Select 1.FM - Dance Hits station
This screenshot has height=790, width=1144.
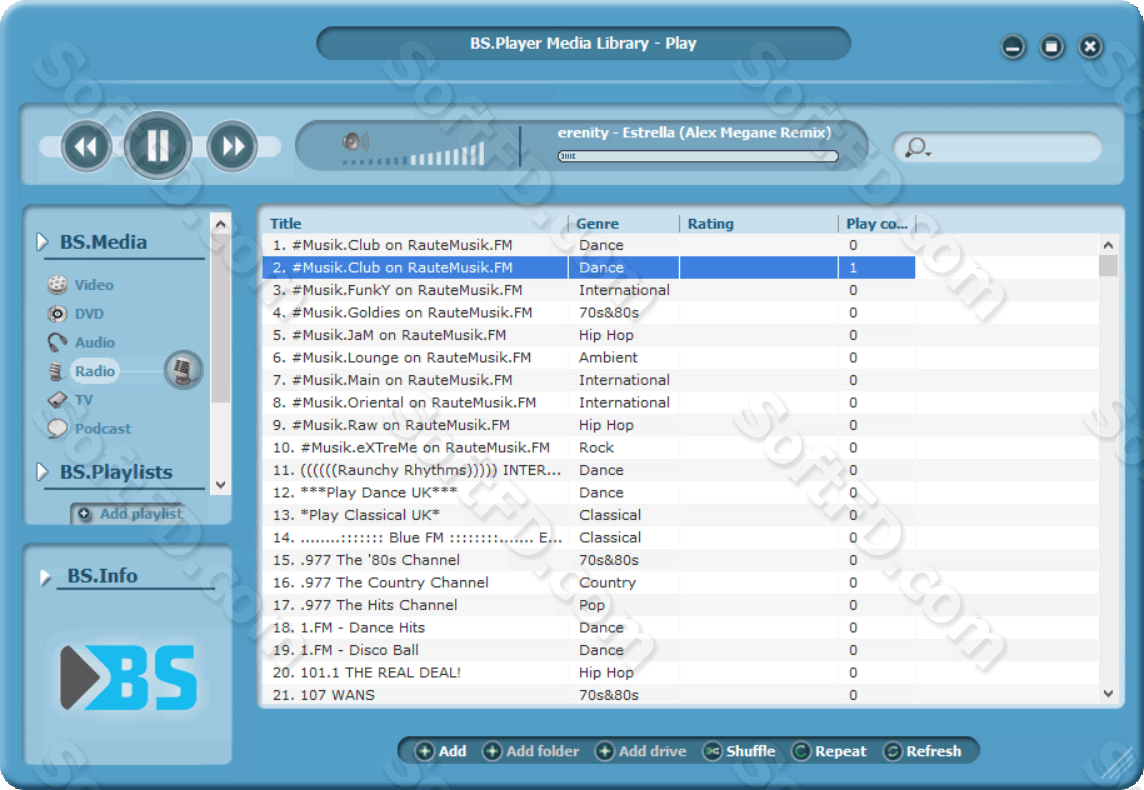click(589, 627)
